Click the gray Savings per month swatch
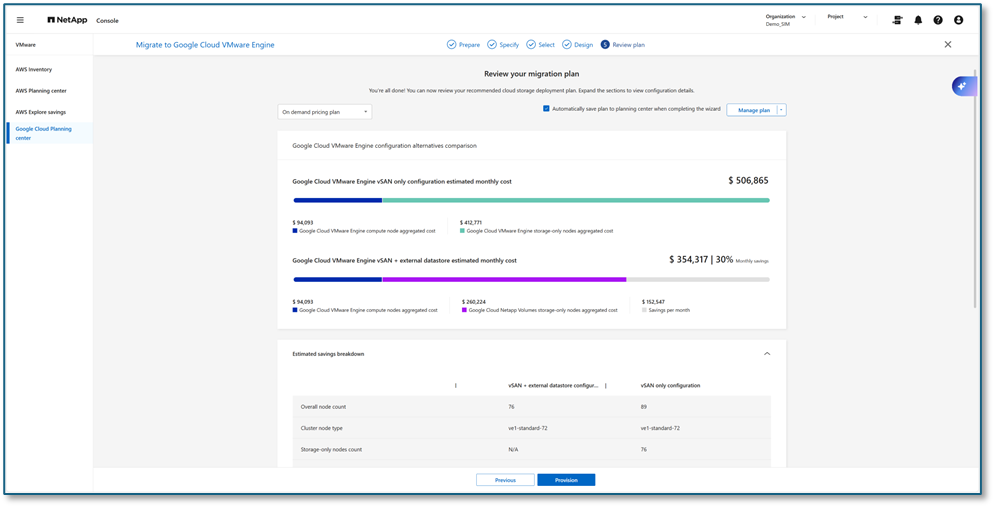This screenshot has height=507, width=995. coord(645,310)
